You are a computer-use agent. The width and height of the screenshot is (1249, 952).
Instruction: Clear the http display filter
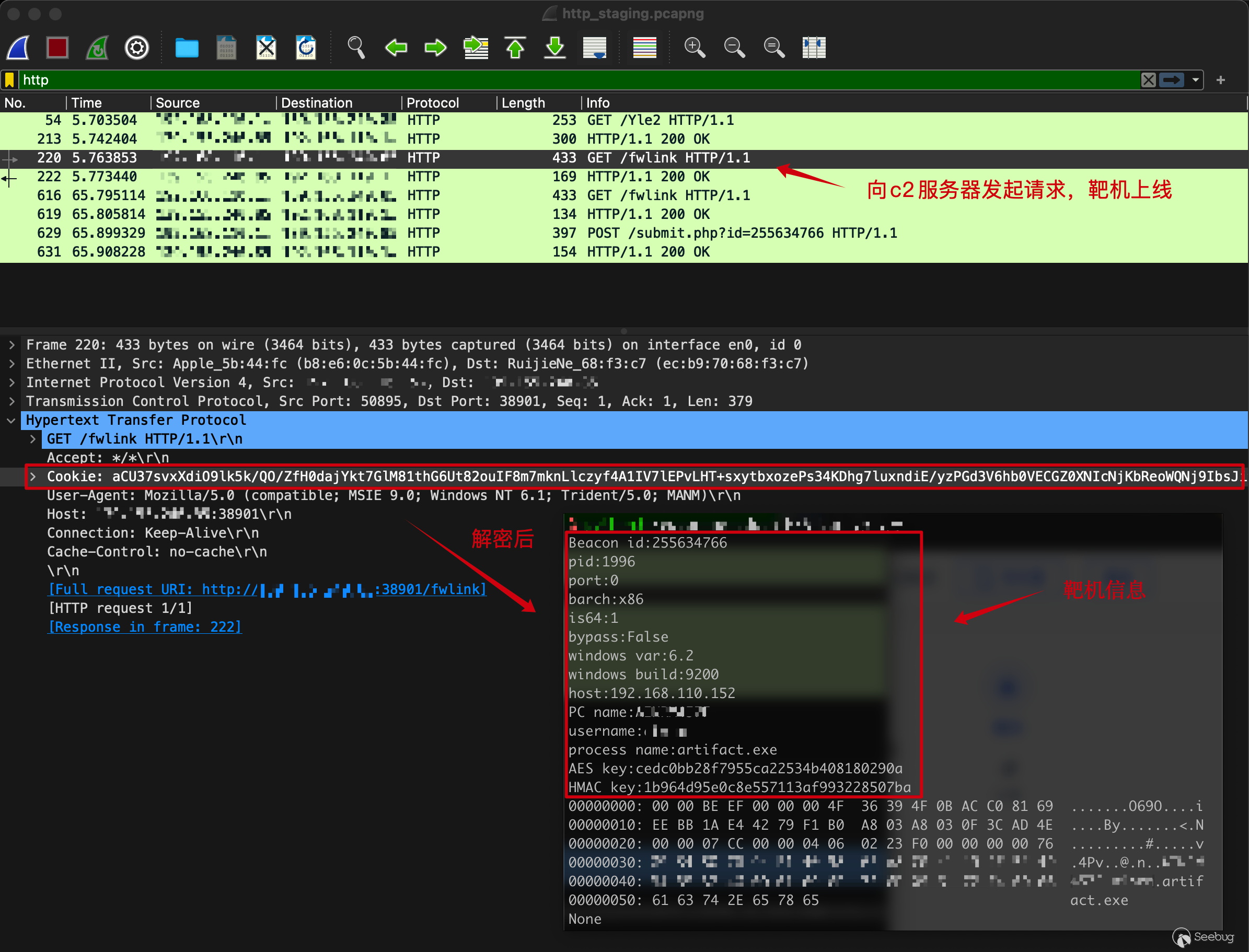click(1148, 80)
